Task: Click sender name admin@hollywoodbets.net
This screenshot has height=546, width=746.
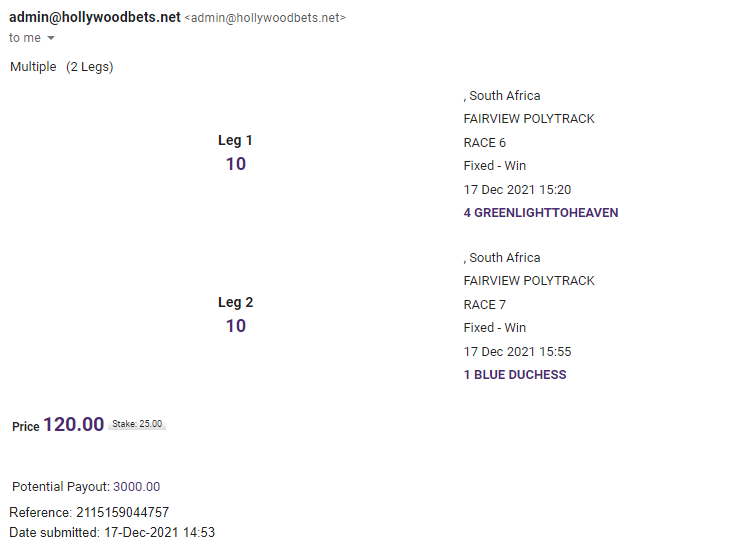Action: pos(95,18)
